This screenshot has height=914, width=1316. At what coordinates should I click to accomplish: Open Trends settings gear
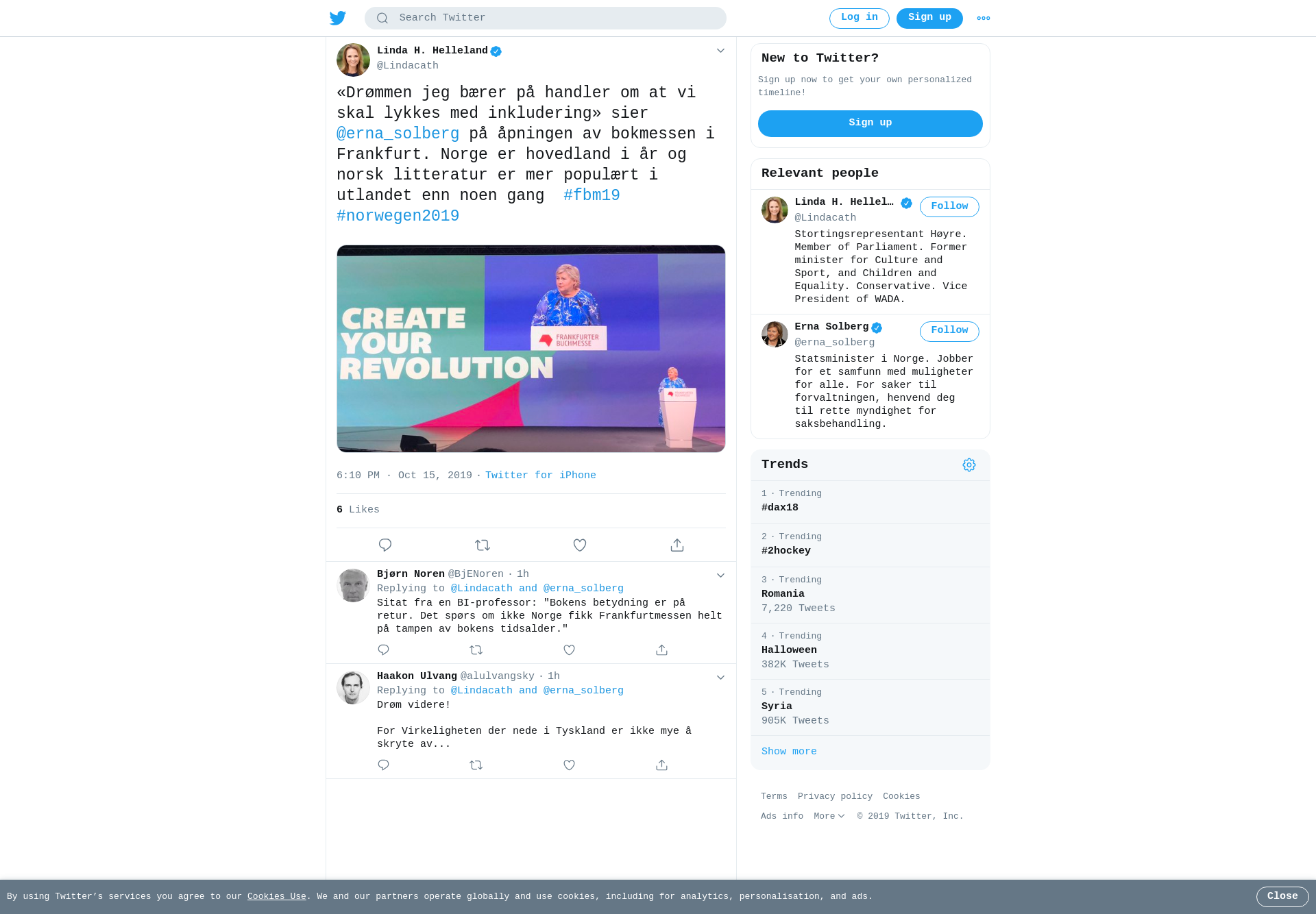pyautogui.click(x=969, y=465)
